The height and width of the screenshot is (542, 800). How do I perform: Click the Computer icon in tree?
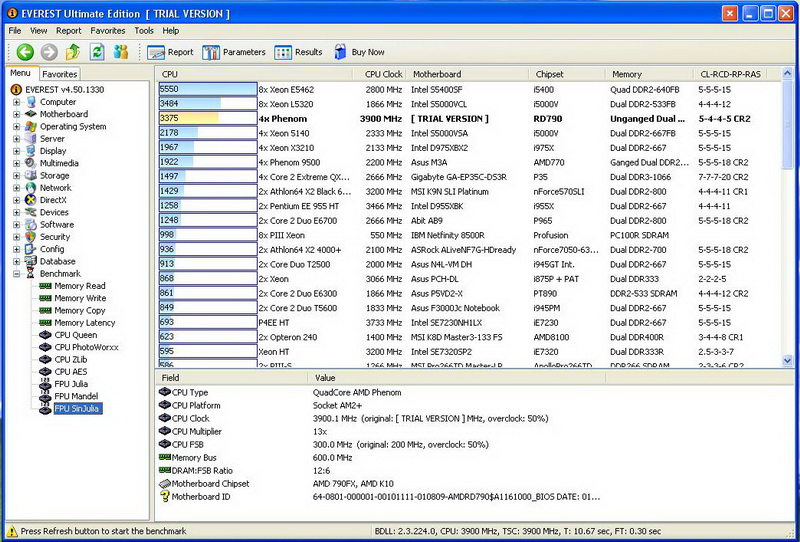click(31, 102)
